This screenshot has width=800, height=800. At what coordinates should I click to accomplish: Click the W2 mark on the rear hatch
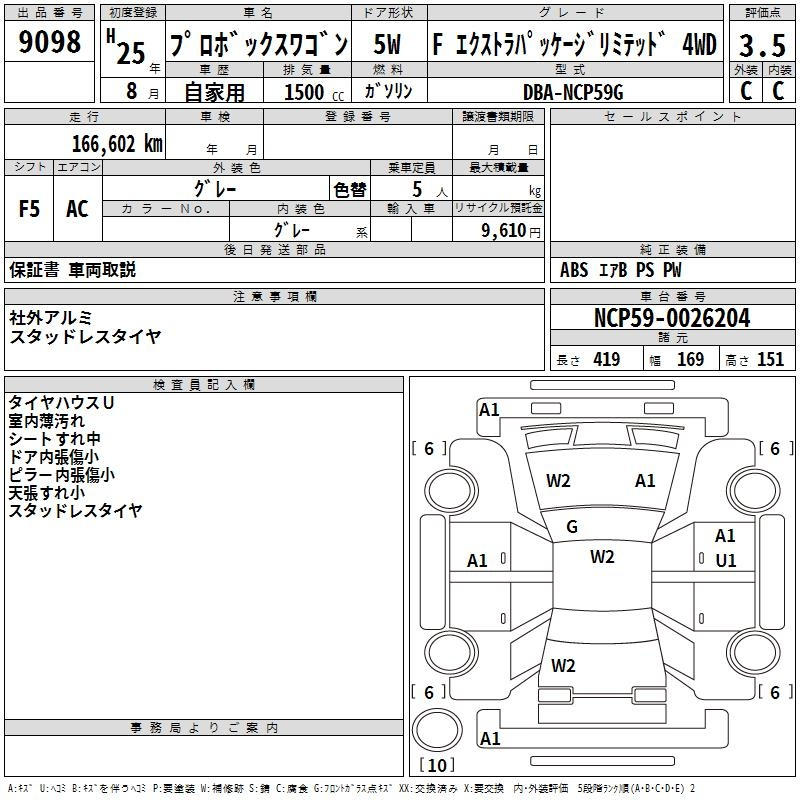[563, 665]
